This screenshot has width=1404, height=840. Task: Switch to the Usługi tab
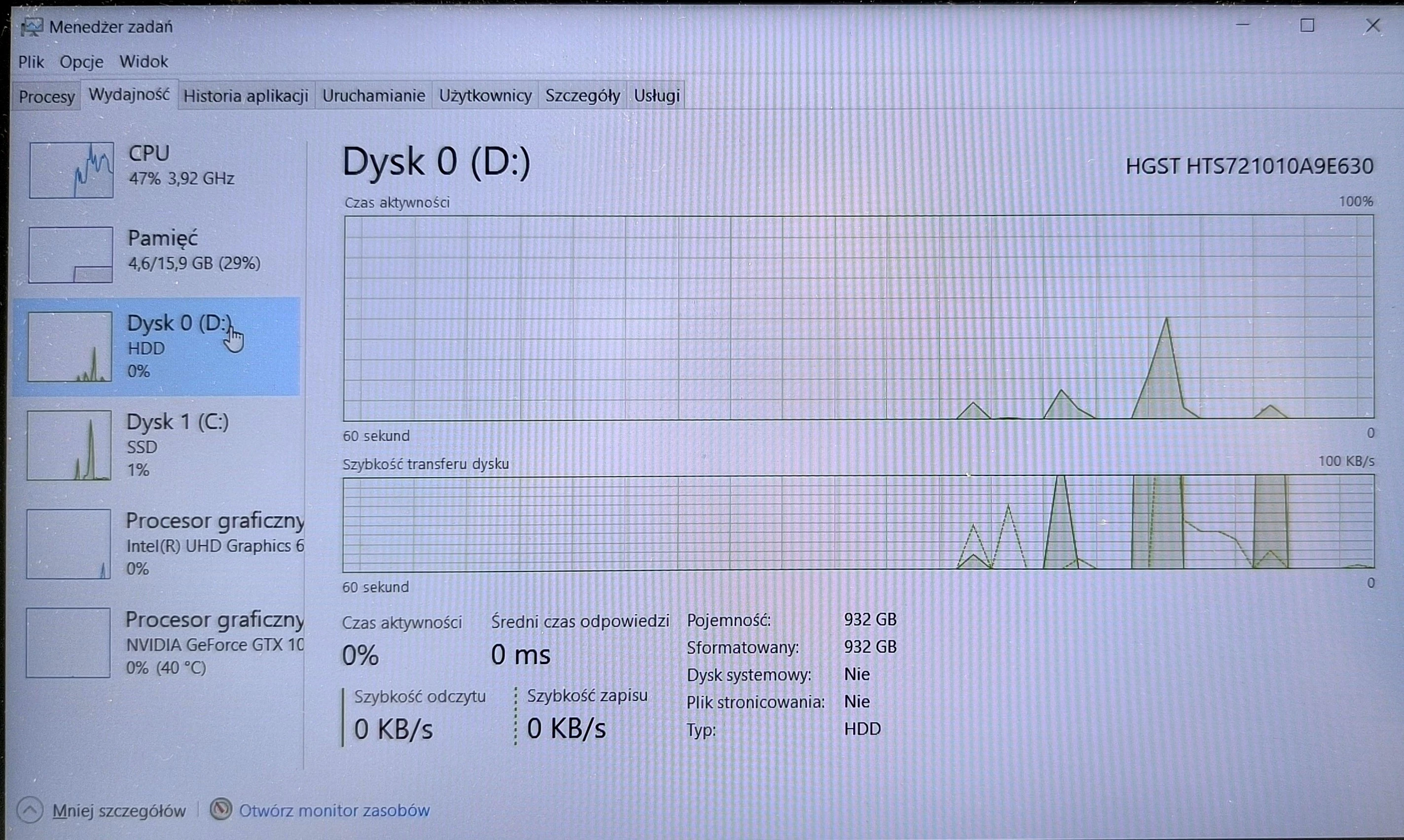click(657, 95)
